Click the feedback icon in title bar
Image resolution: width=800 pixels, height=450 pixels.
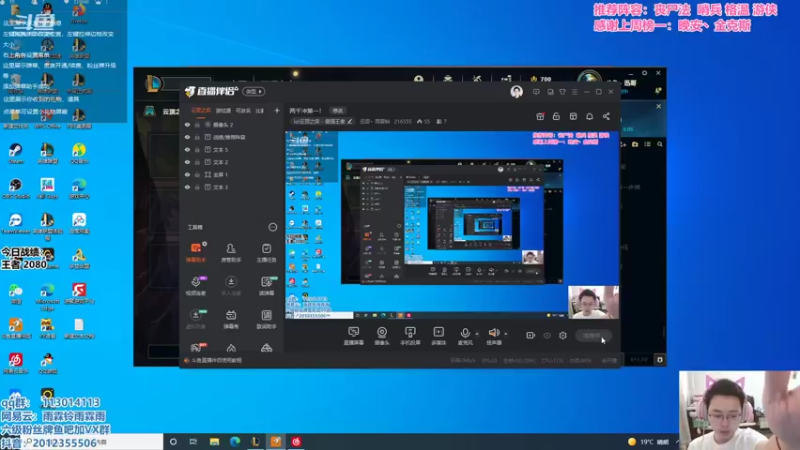(x=550, y=92)
